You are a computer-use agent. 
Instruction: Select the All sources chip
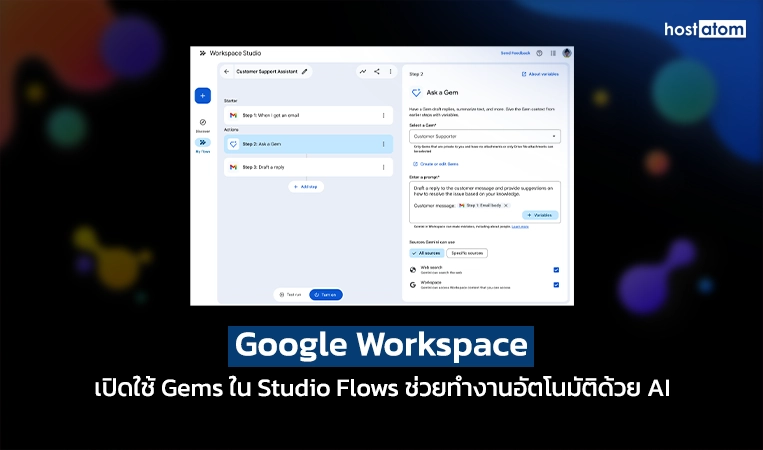pos(427,253)
